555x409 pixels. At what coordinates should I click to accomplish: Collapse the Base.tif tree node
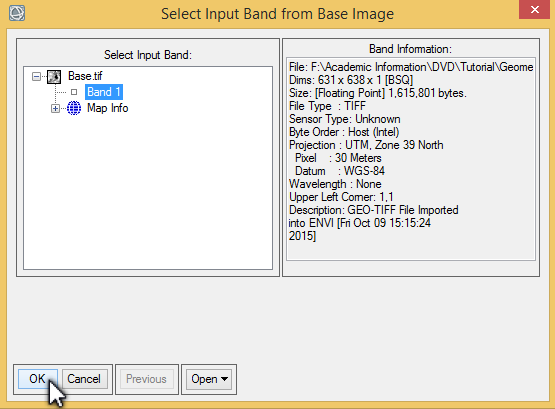click(36, 76)
